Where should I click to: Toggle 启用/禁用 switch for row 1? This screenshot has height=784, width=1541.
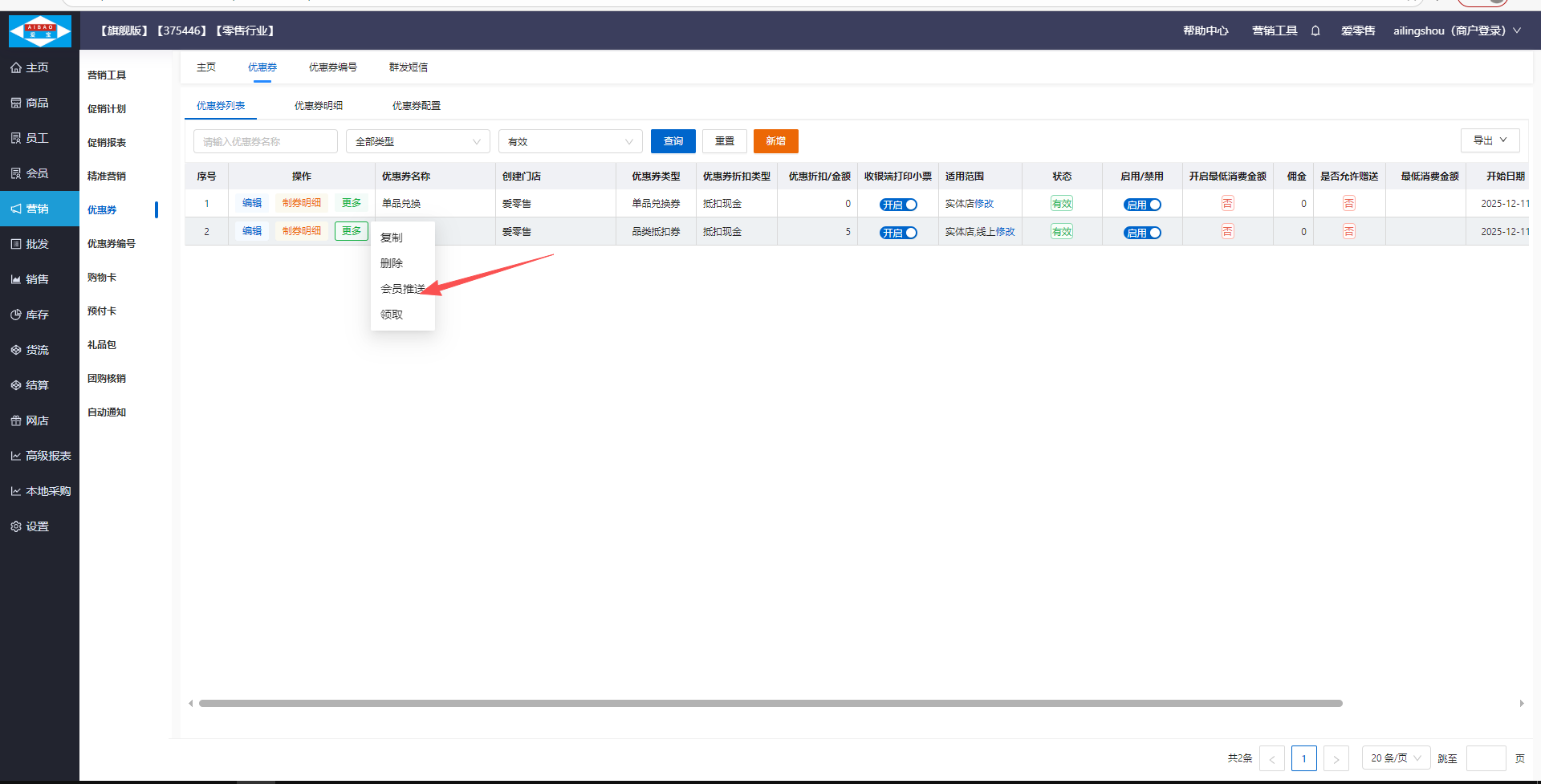coord(1142,205)
